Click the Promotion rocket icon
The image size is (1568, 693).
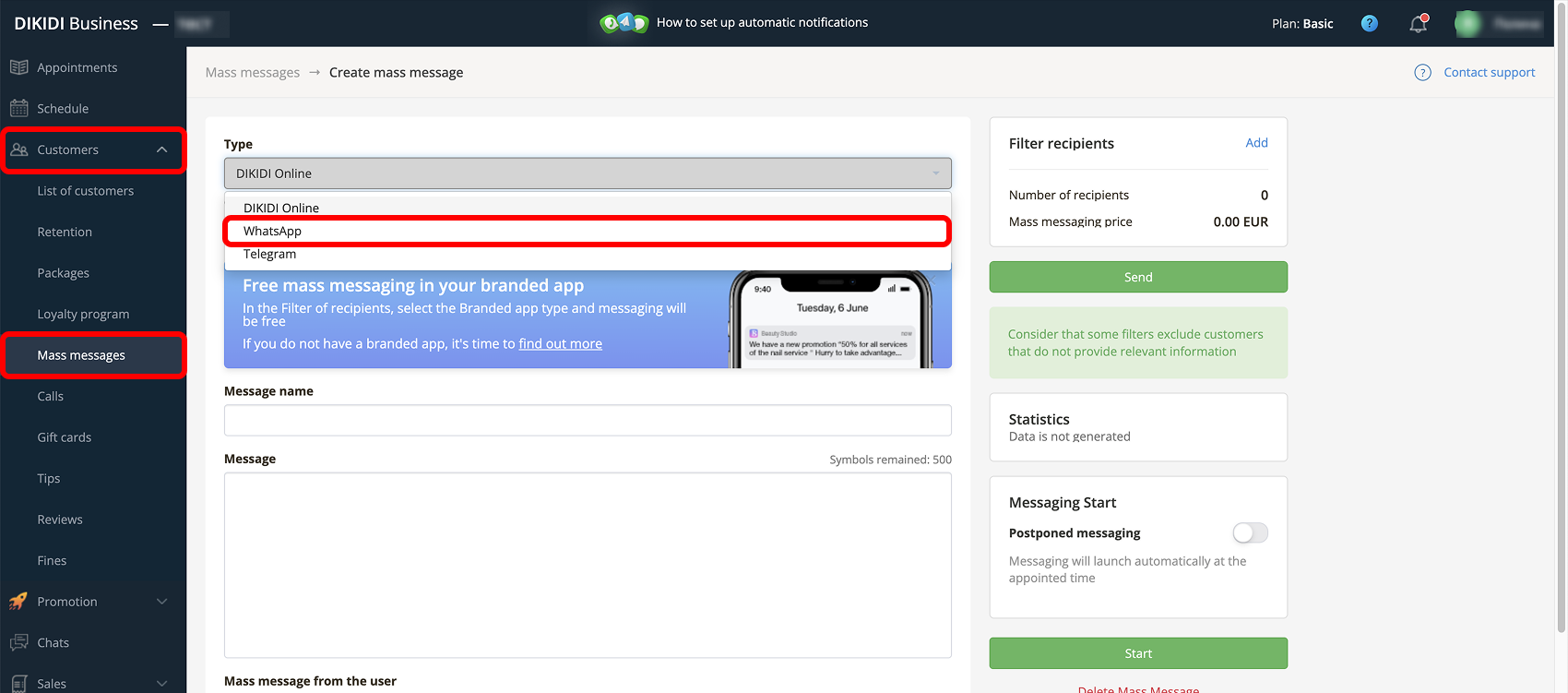[x=18, y=602]
